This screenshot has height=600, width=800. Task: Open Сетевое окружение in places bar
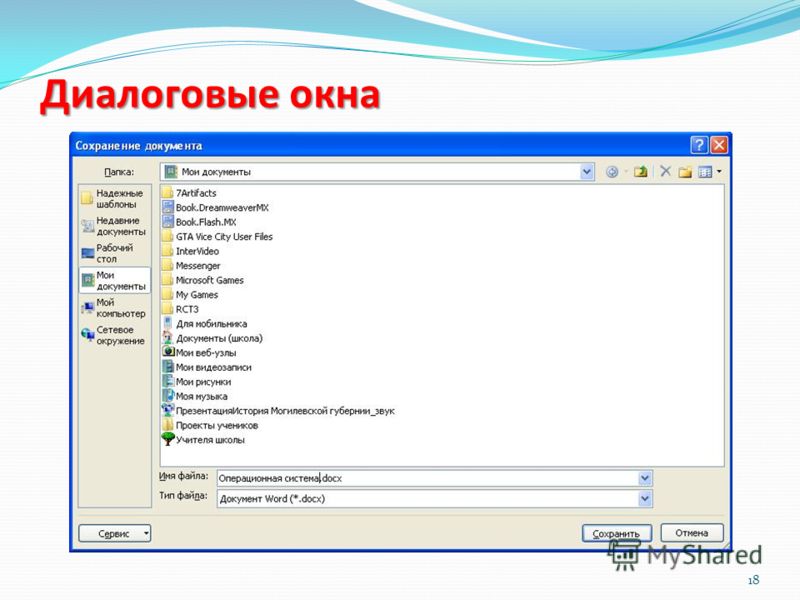click(x=115, y=335)
